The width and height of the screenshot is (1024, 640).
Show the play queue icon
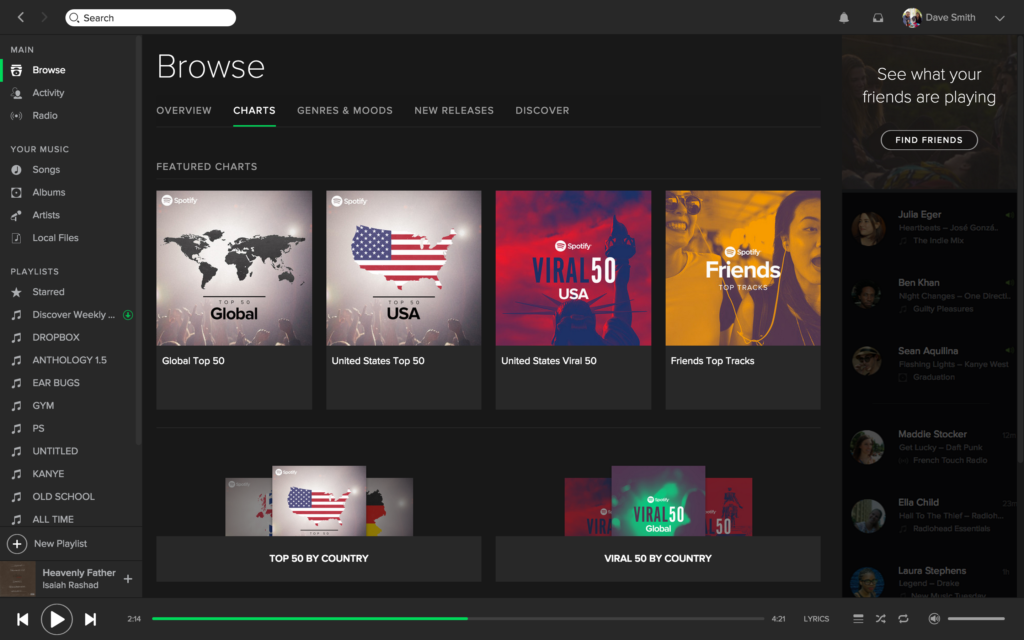(858, 618)
